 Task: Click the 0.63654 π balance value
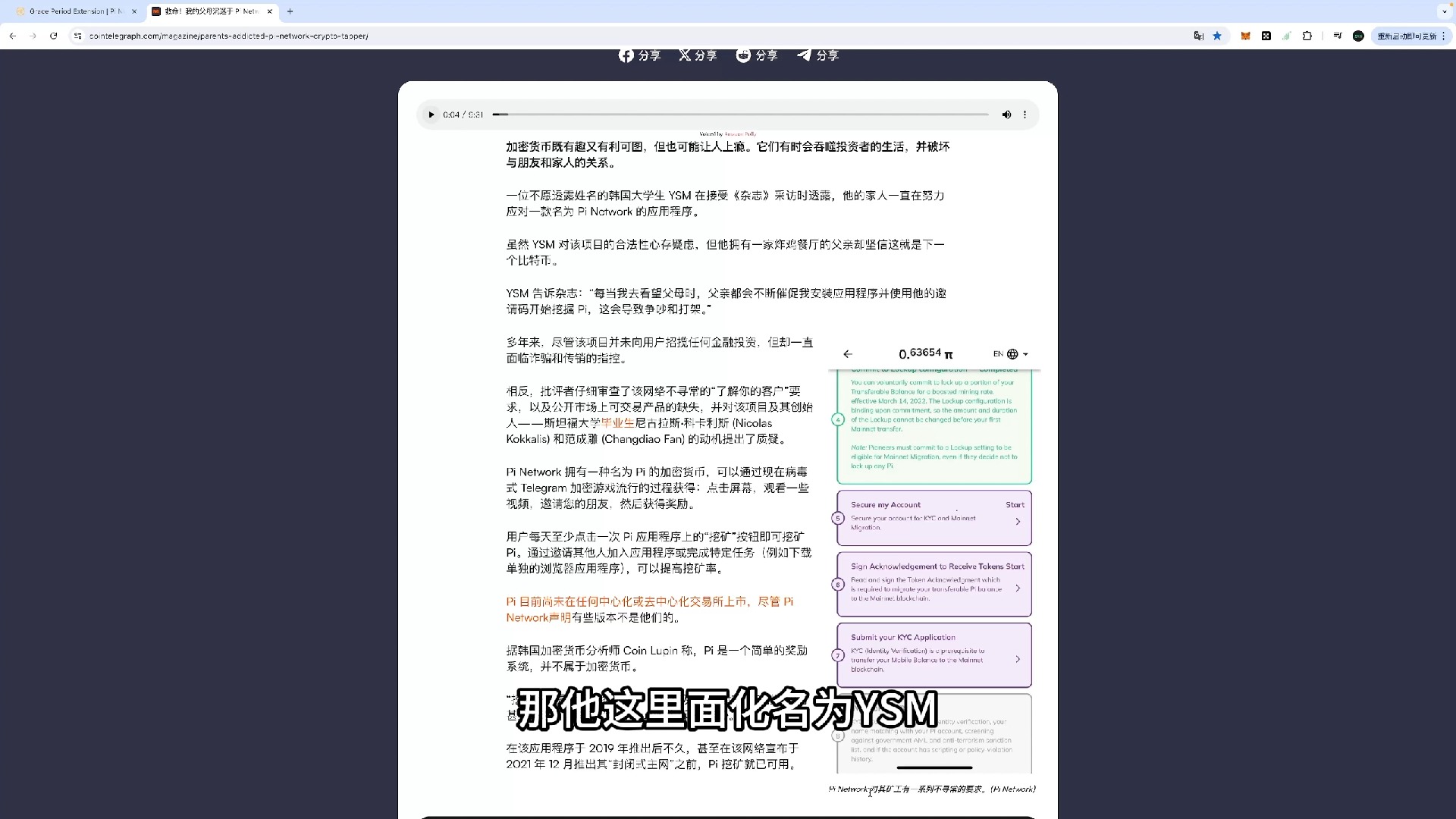(x=926, y=354)
